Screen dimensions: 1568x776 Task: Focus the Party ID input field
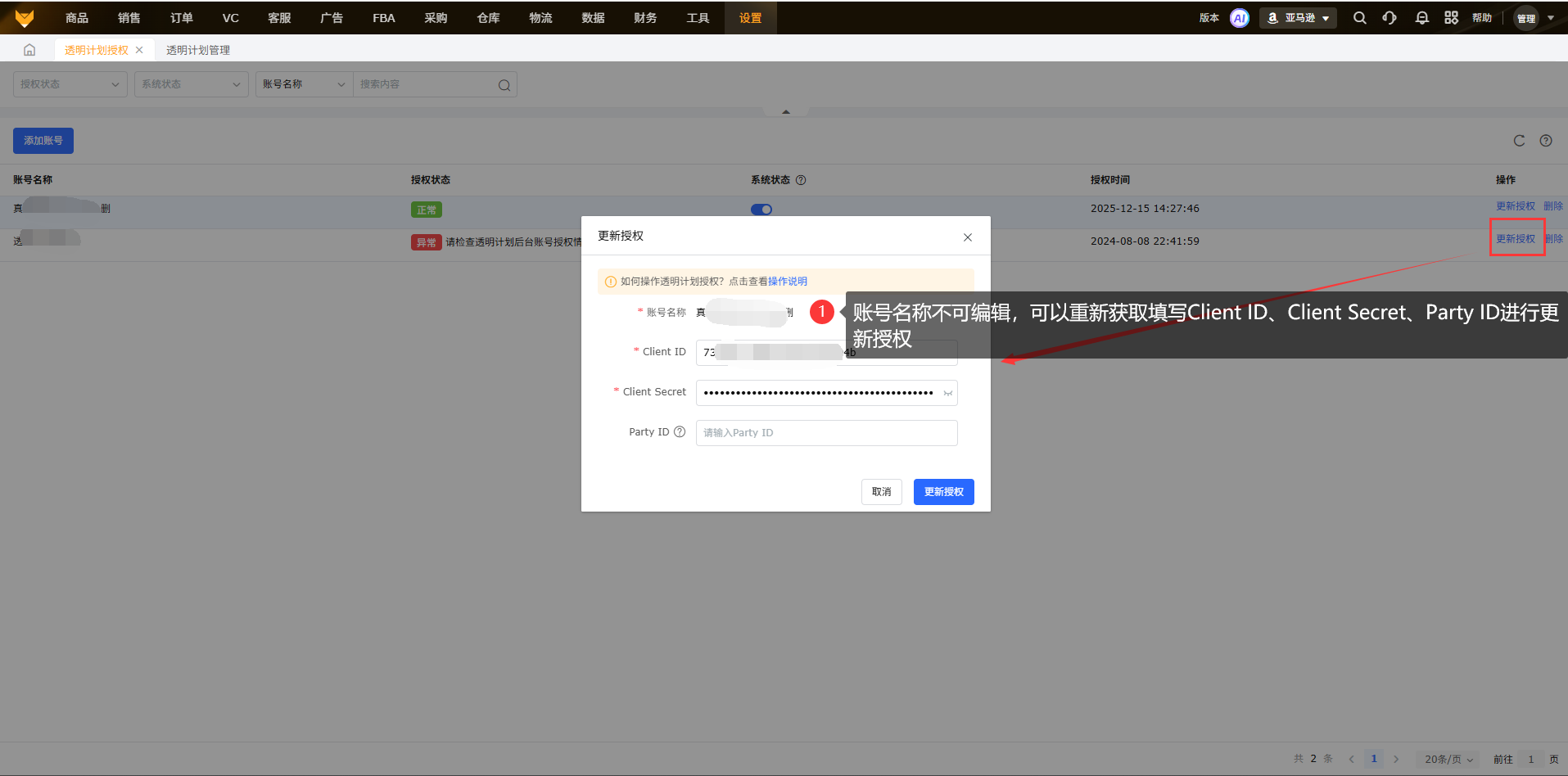[x=827, y=433]
